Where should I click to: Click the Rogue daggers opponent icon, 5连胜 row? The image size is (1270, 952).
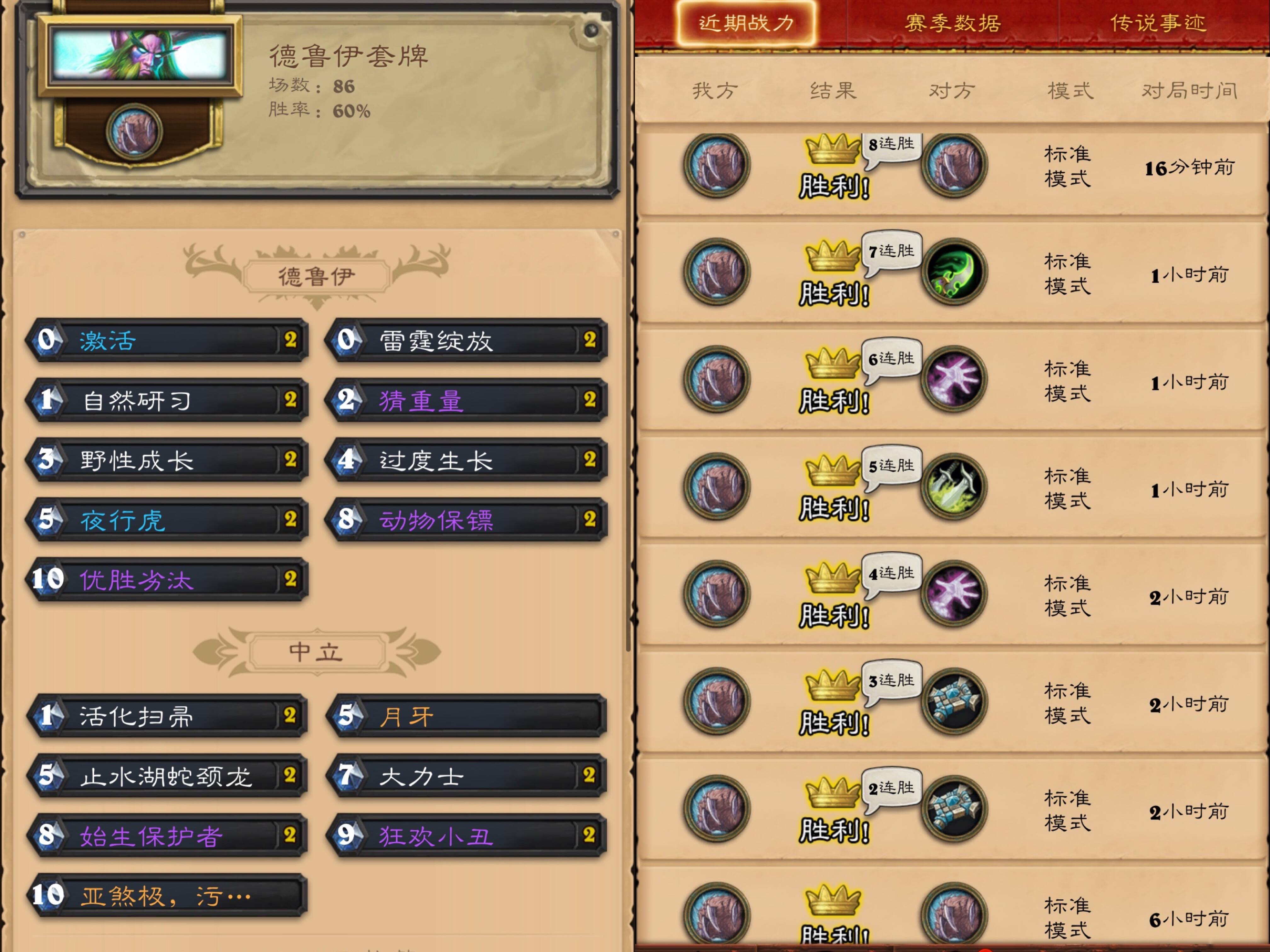[x=954, y=486]
